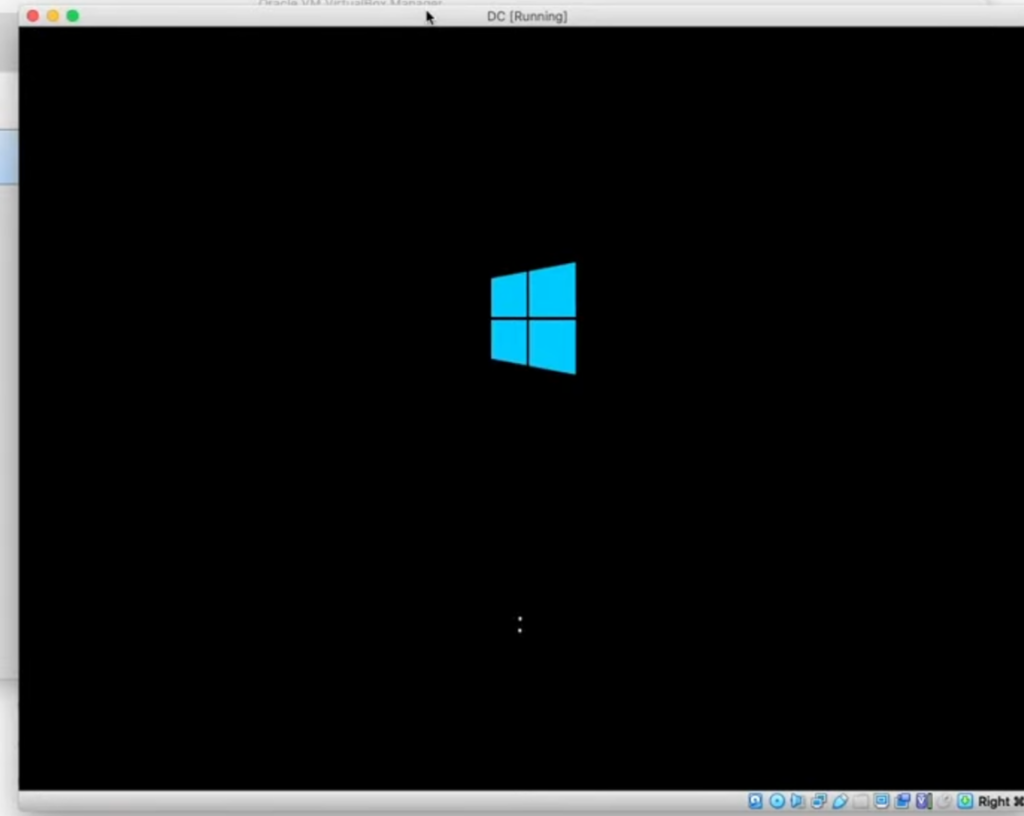Viewport: 1024px width, 816px height.
Task: Click the DC [Running] window title
Action: tap(526, 16)
